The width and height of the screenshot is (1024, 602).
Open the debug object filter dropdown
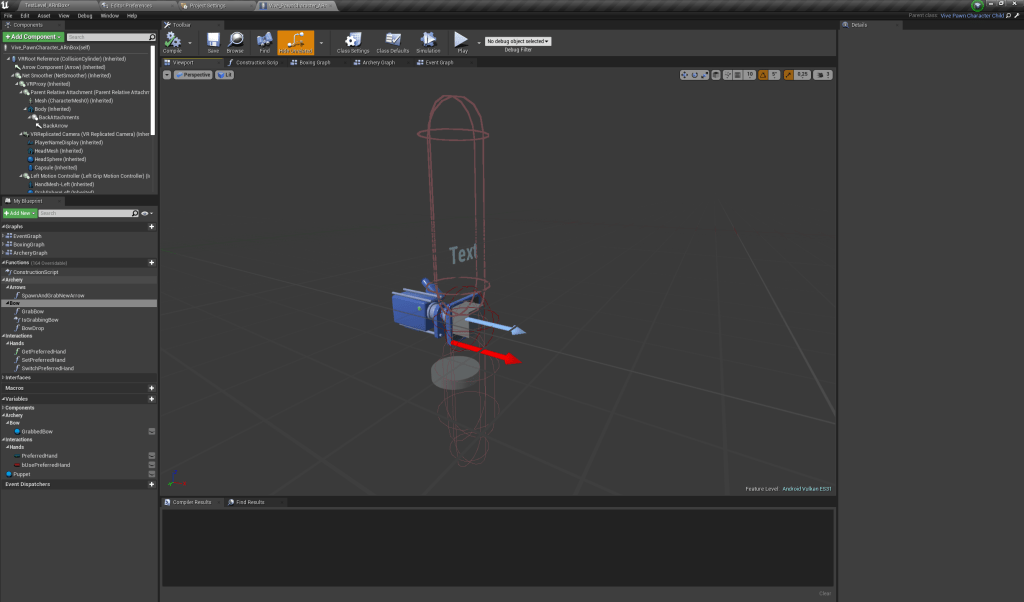(x=517, y=41)
